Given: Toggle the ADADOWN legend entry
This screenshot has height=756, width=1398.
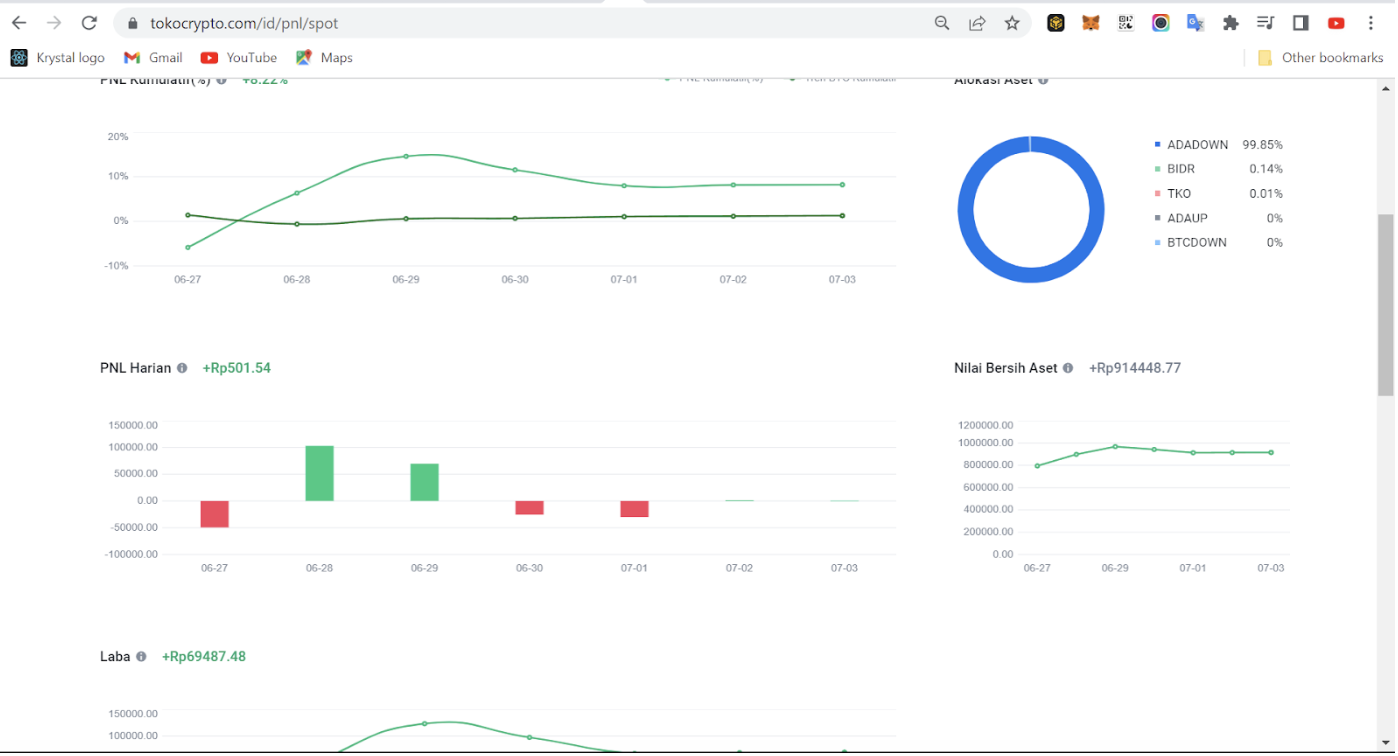Looking at the screenshot, I should click(1191, 145).
